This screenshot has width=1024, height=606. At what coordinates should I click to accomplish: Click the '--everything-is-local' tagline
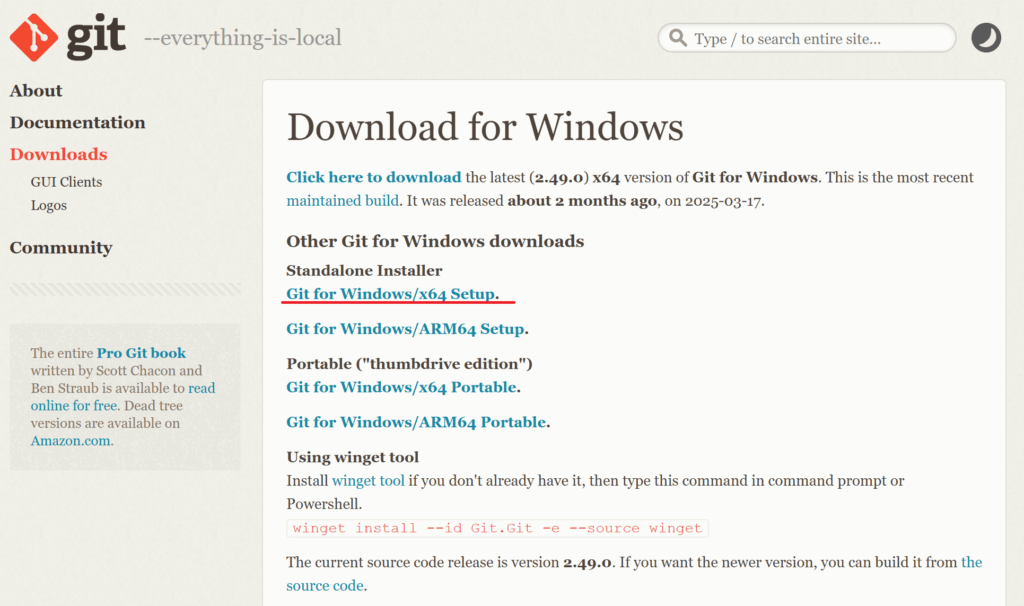click(243, 38)
